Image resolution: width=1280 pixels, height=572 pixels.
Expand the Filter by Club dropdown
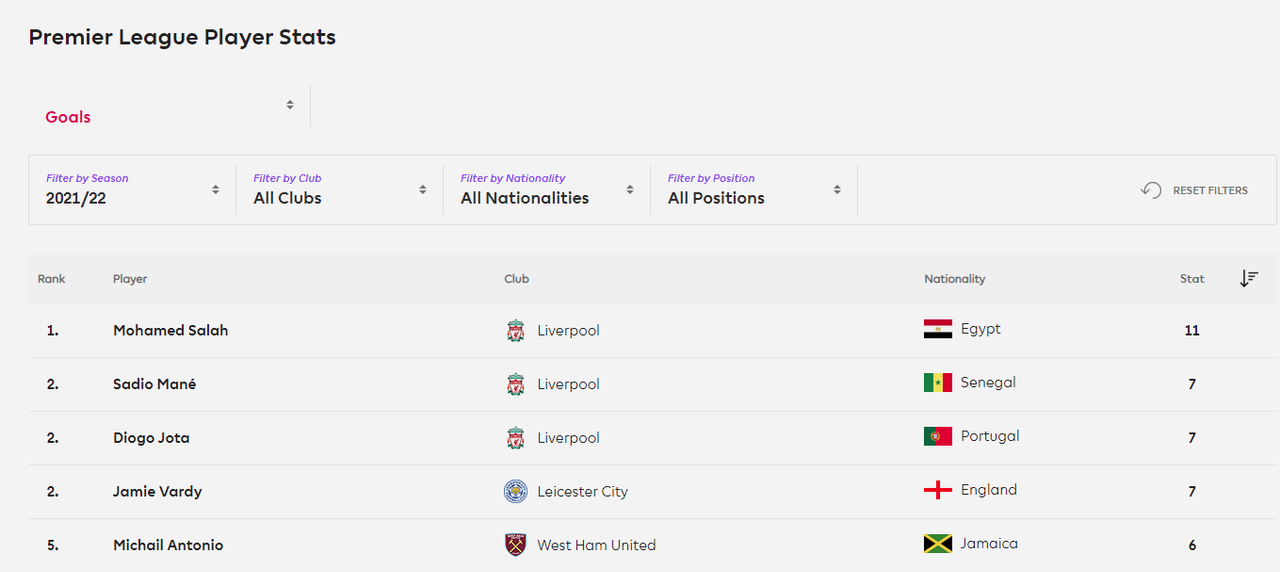pos(340,189)
